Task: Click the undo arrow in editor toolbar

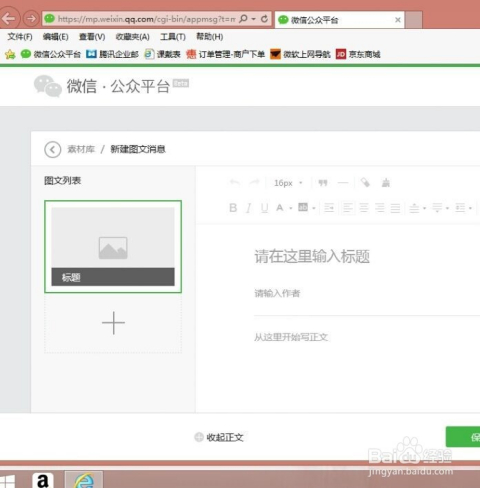Action: point(235,182)
